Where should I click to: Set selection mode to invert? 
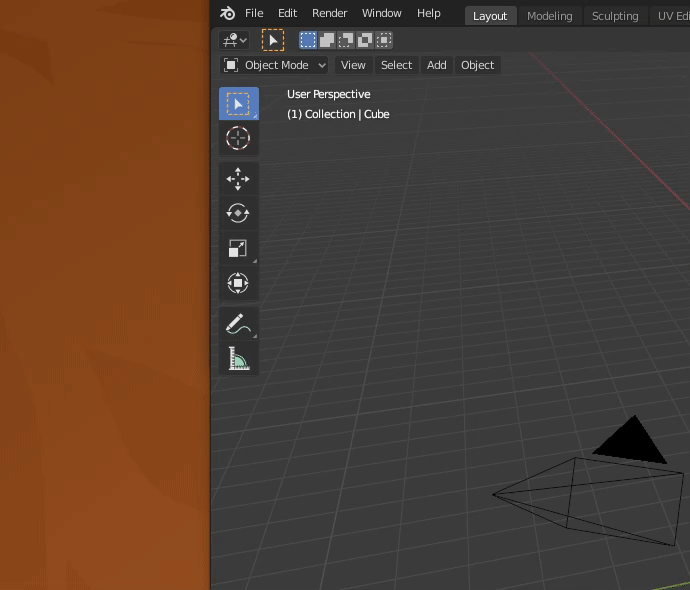365,40
